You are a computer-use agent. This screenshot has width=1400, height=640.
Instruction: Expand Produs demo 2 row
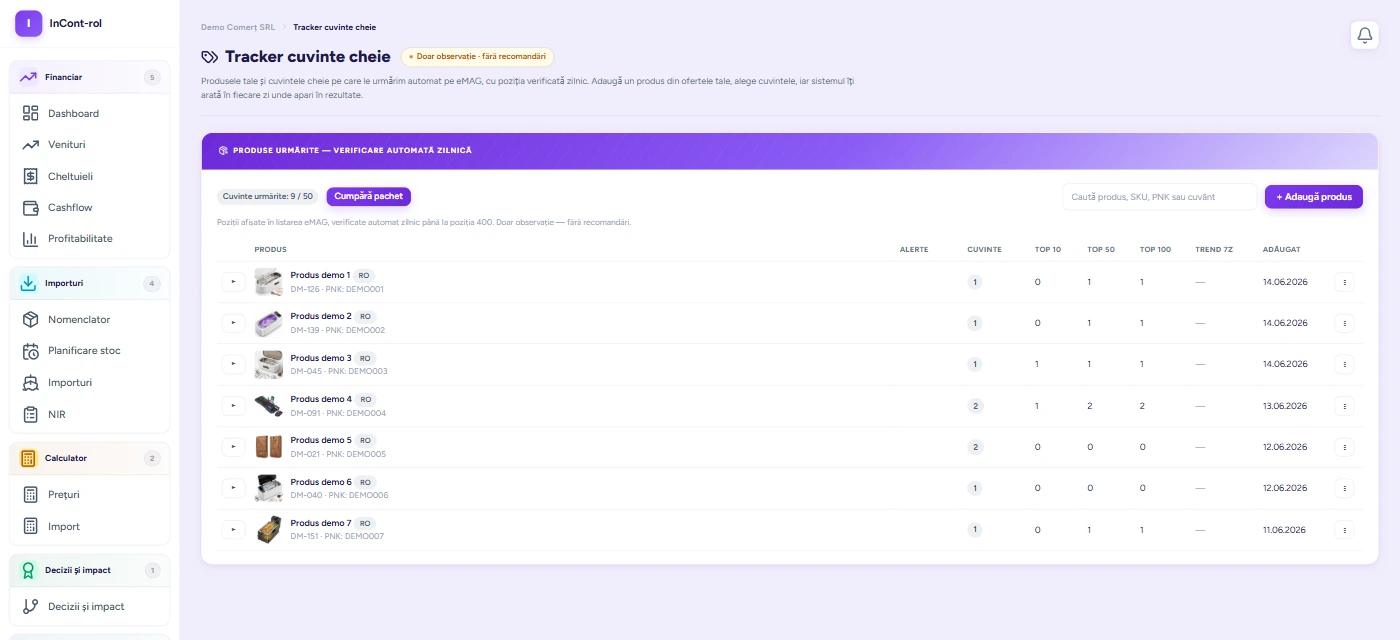tap(233, 323)
